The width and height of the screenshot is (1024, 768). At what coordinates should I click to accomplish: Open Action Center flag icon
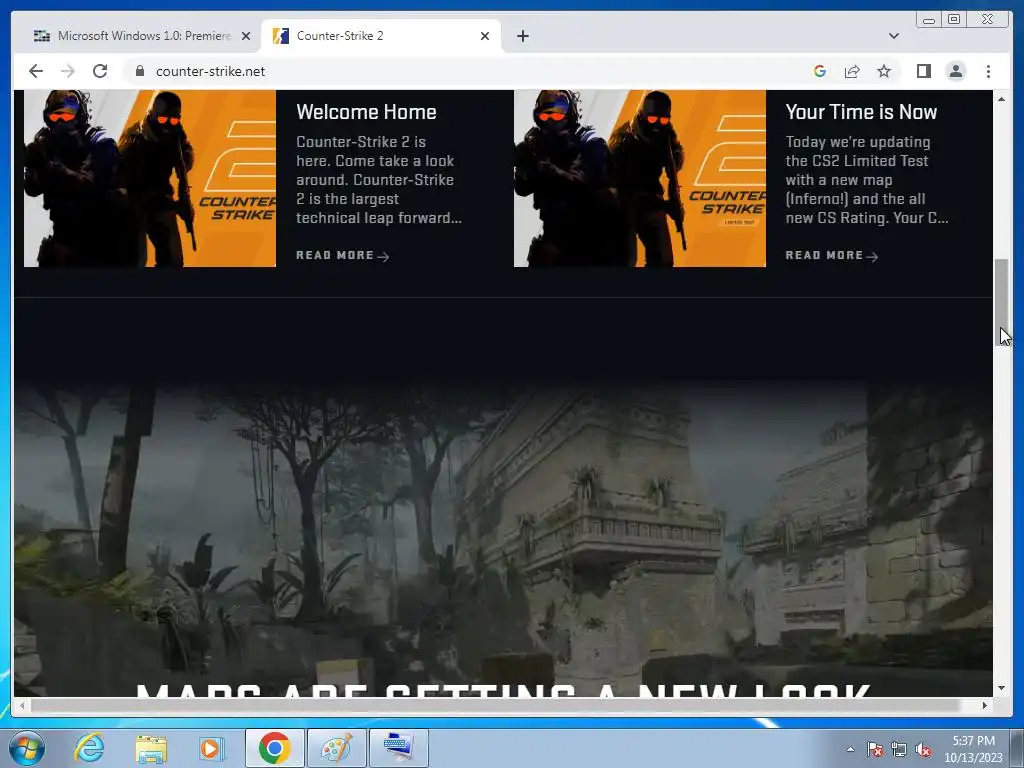tap(874, 749)
